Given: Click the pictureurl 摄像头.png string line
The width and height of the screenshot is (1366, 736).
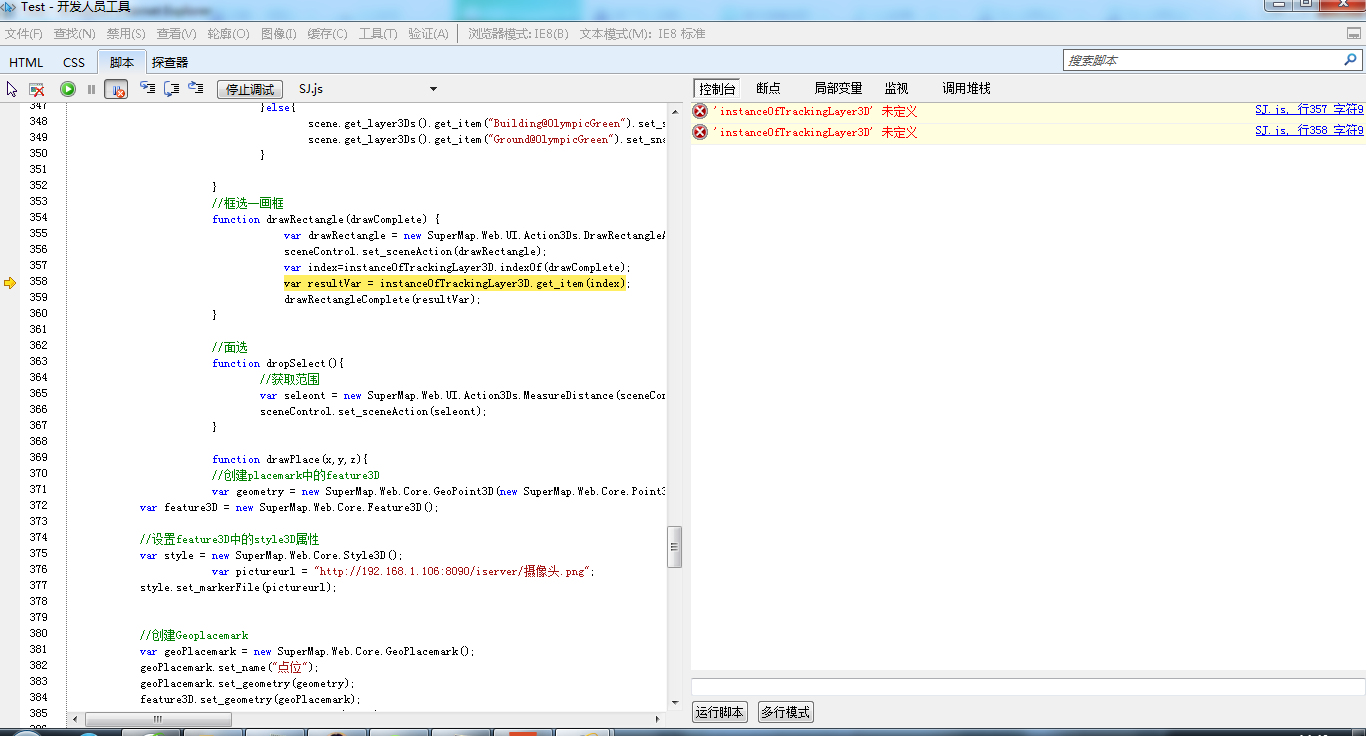Looking at the screenshot, I should (x=404, y=571).
